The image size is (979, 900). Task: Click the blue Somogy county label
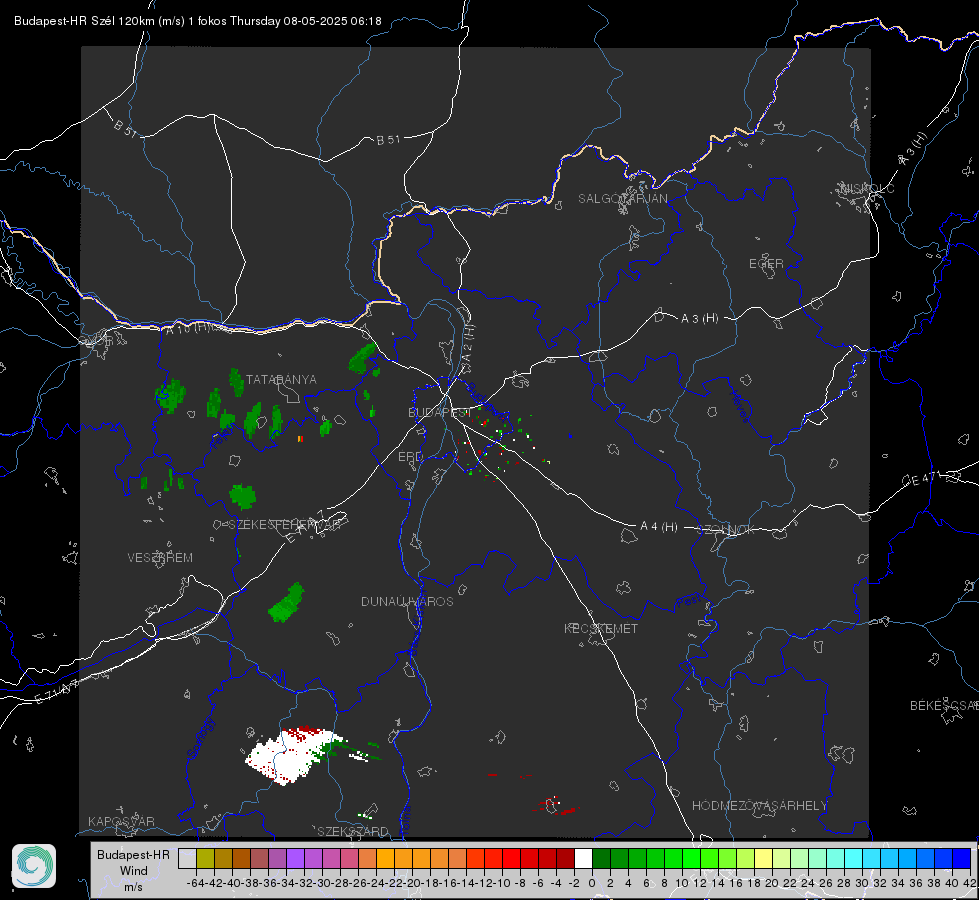point(200,738)
